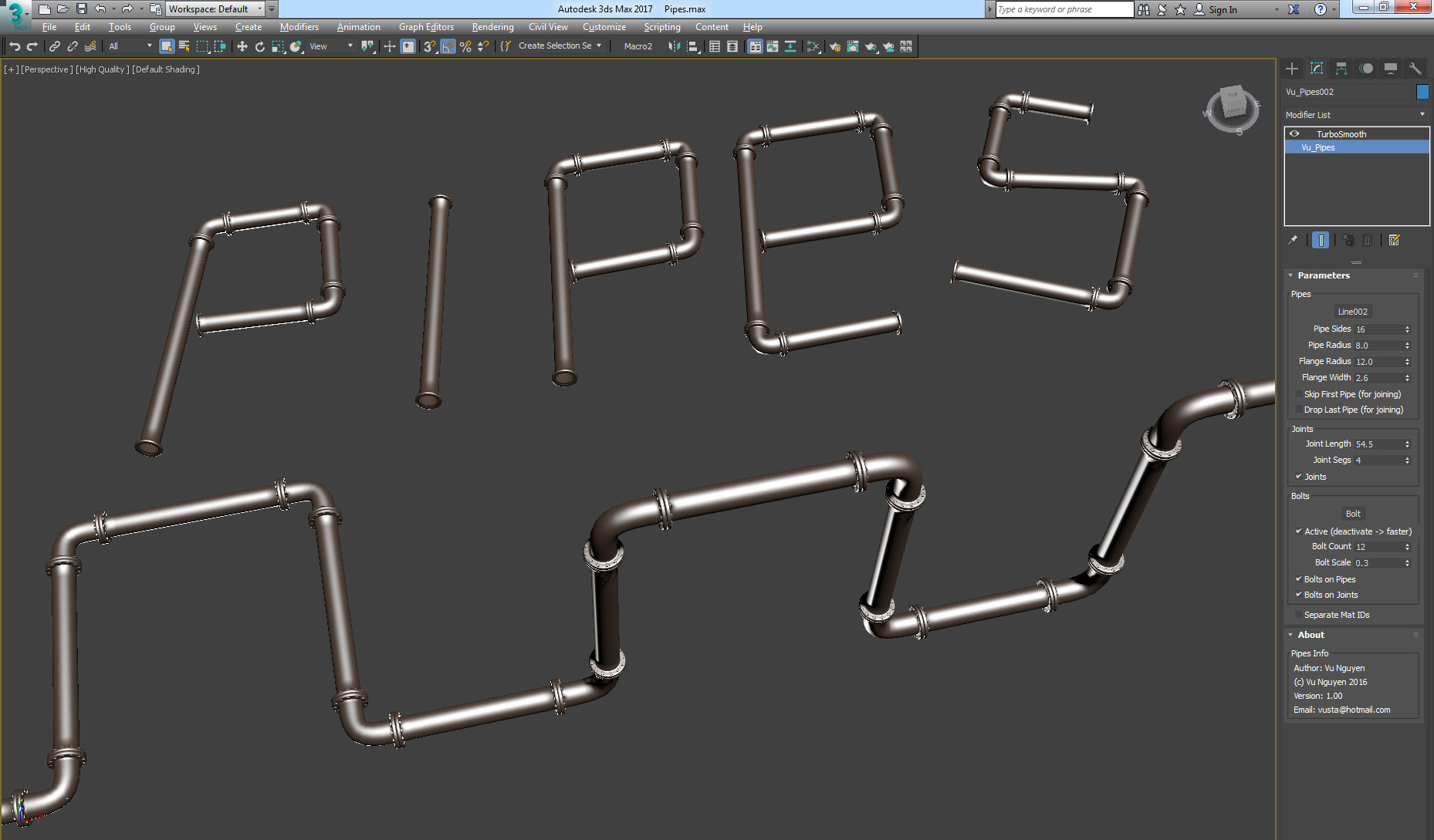Switch to the Utilities wrench panel
The image size is (1434, 840).
pyautogui.click(x=1414, y=69)
